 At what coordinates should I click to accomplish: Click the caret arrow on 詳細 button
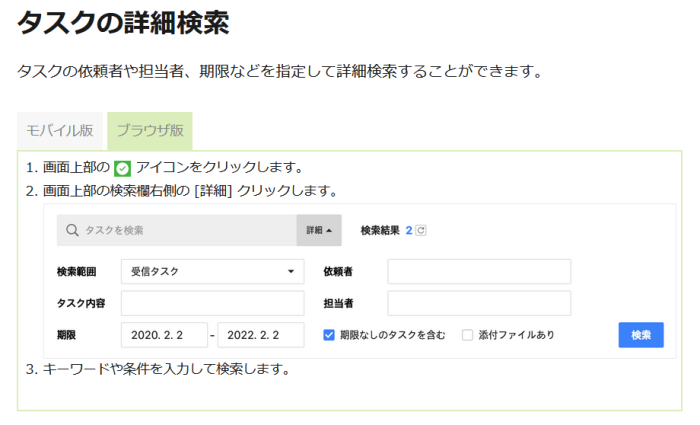329,231
